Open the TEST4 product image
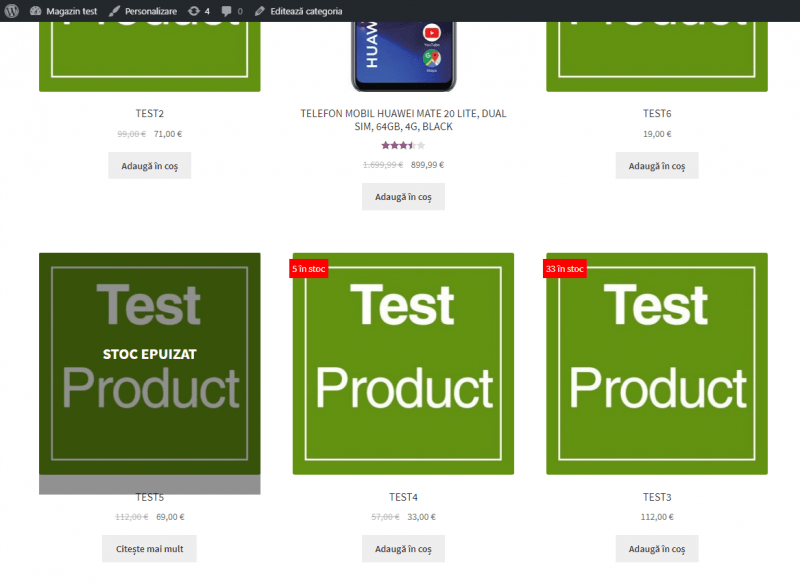Image resolution: width=800 pixels, height=585 pixels. click(403, 364)
